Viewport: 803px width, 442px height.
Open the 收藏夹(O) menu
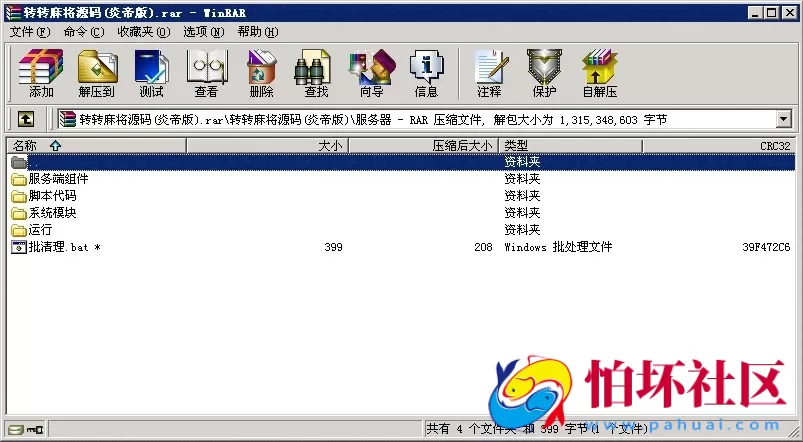coord(143,32)
